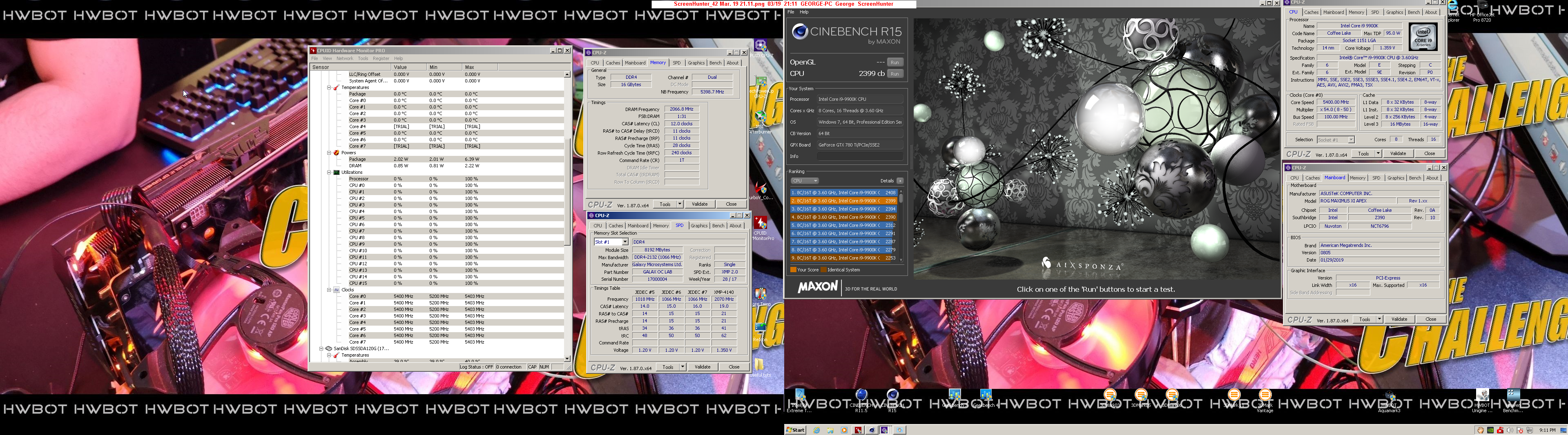1568x435 pixels.
Task: Open 3DMark Vantage desktop shortcut
Action: [1265, 401]
